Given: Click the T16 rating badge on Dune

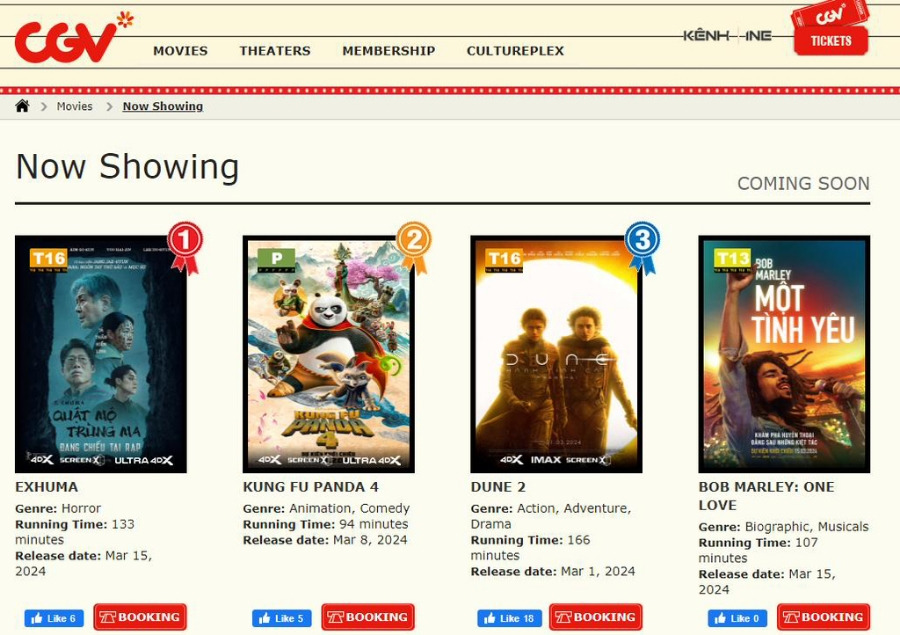Looking at the screenshot, I should pyautogui.click(x=504, y=260).
